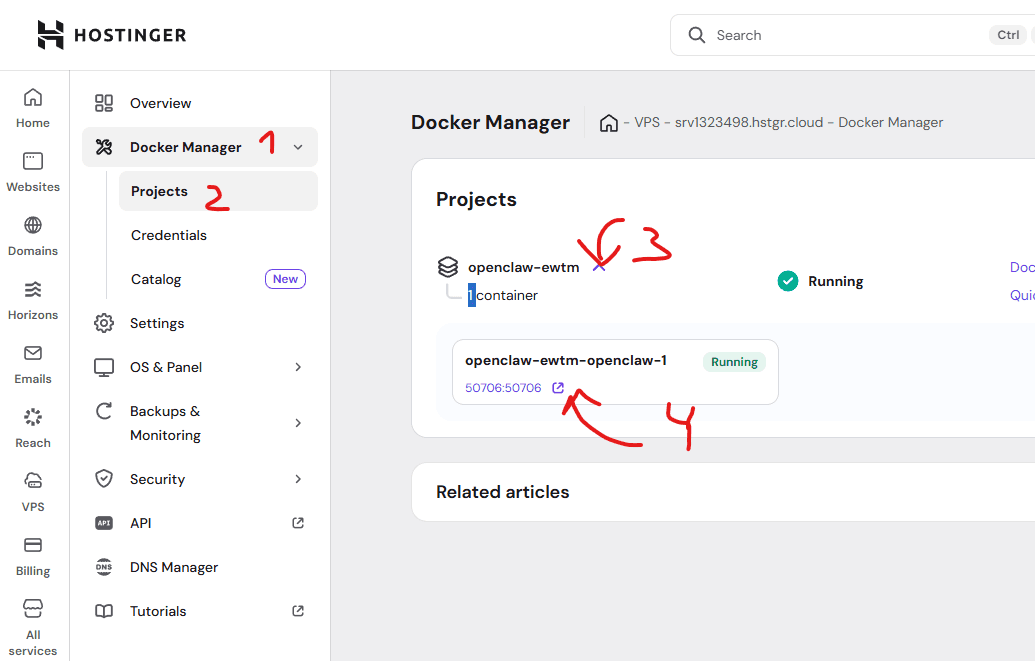Screen dimensions: 1035x661
Task: Open the openclaw-ewtm-openclaw-1 container card
Action: click(615, 372)
